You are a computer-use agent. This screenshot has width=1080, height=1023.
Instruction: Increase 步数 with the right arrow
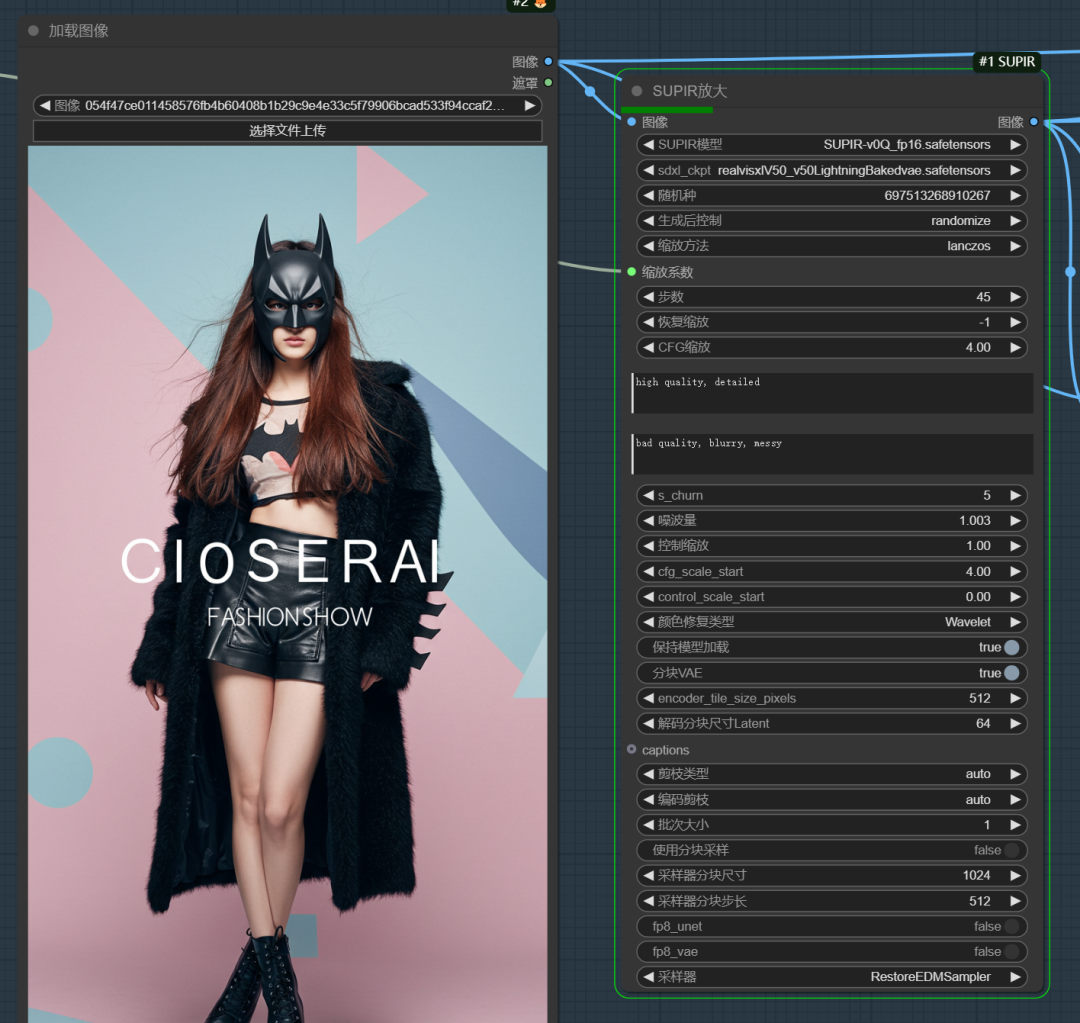click(x=1015, y=297)
